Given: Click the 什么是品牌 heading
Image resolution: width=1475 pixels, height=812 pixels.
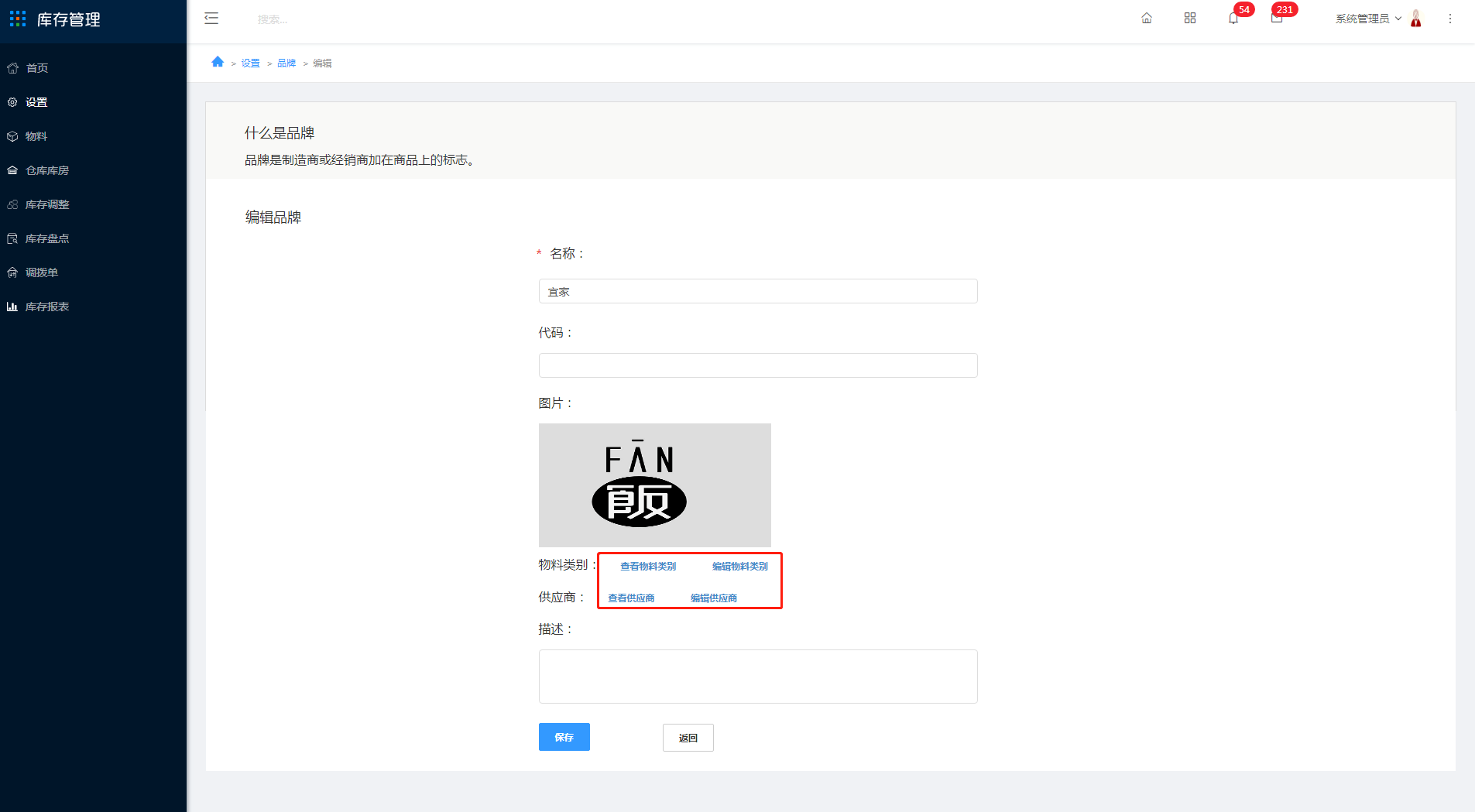Looking at the screenshot, I should coord(280,133).
